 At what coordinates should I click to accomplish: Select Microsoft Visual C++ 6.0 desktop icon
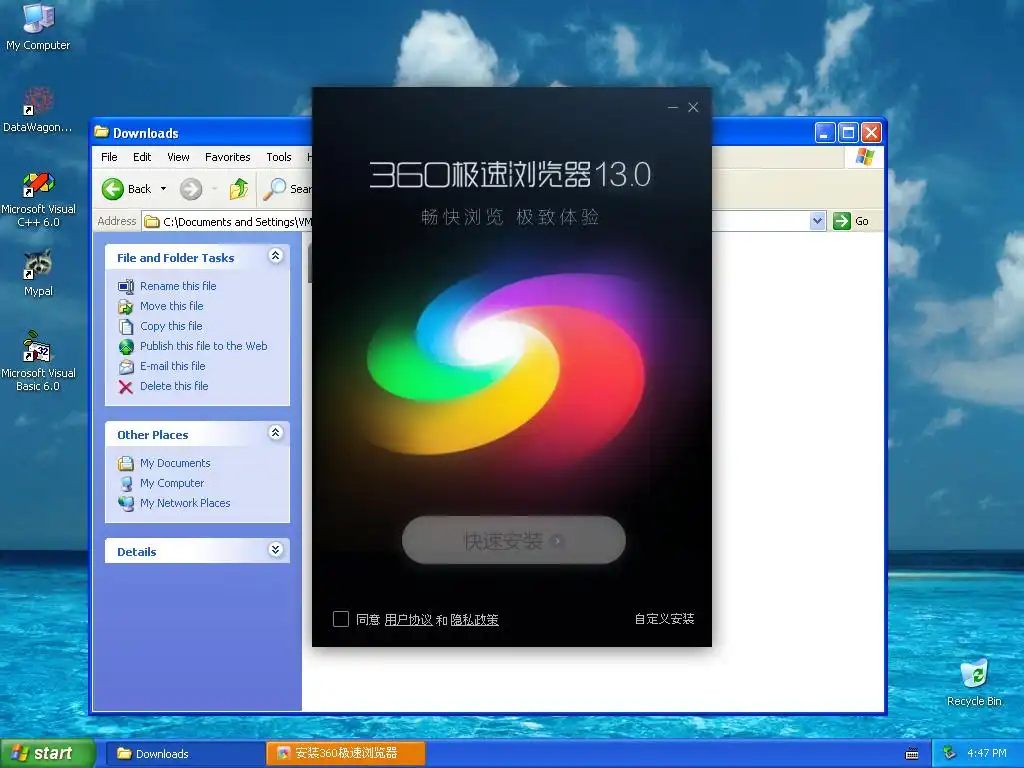click(38, 199)
